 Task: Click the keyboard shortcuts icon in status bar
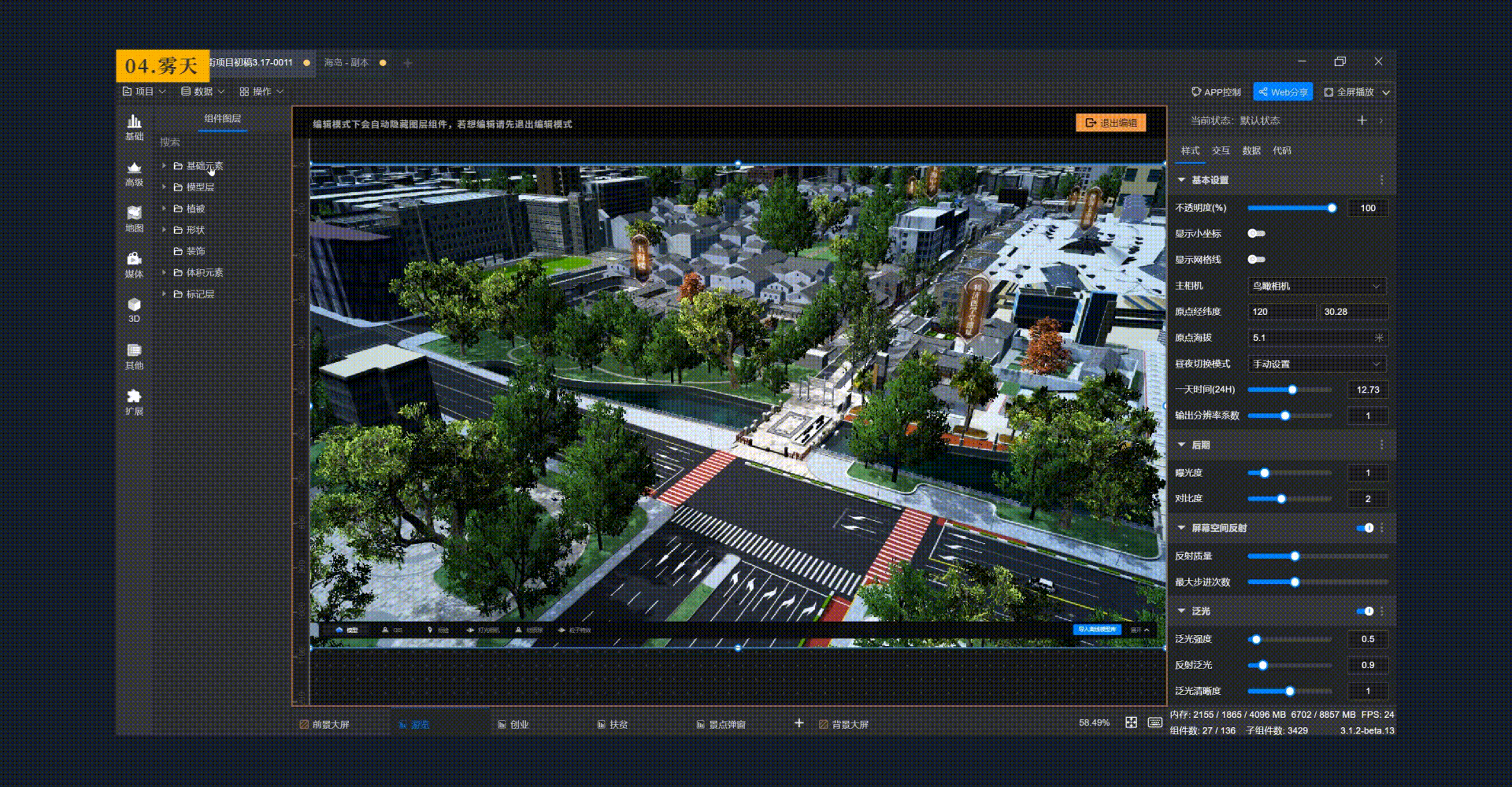[1154, 723]
